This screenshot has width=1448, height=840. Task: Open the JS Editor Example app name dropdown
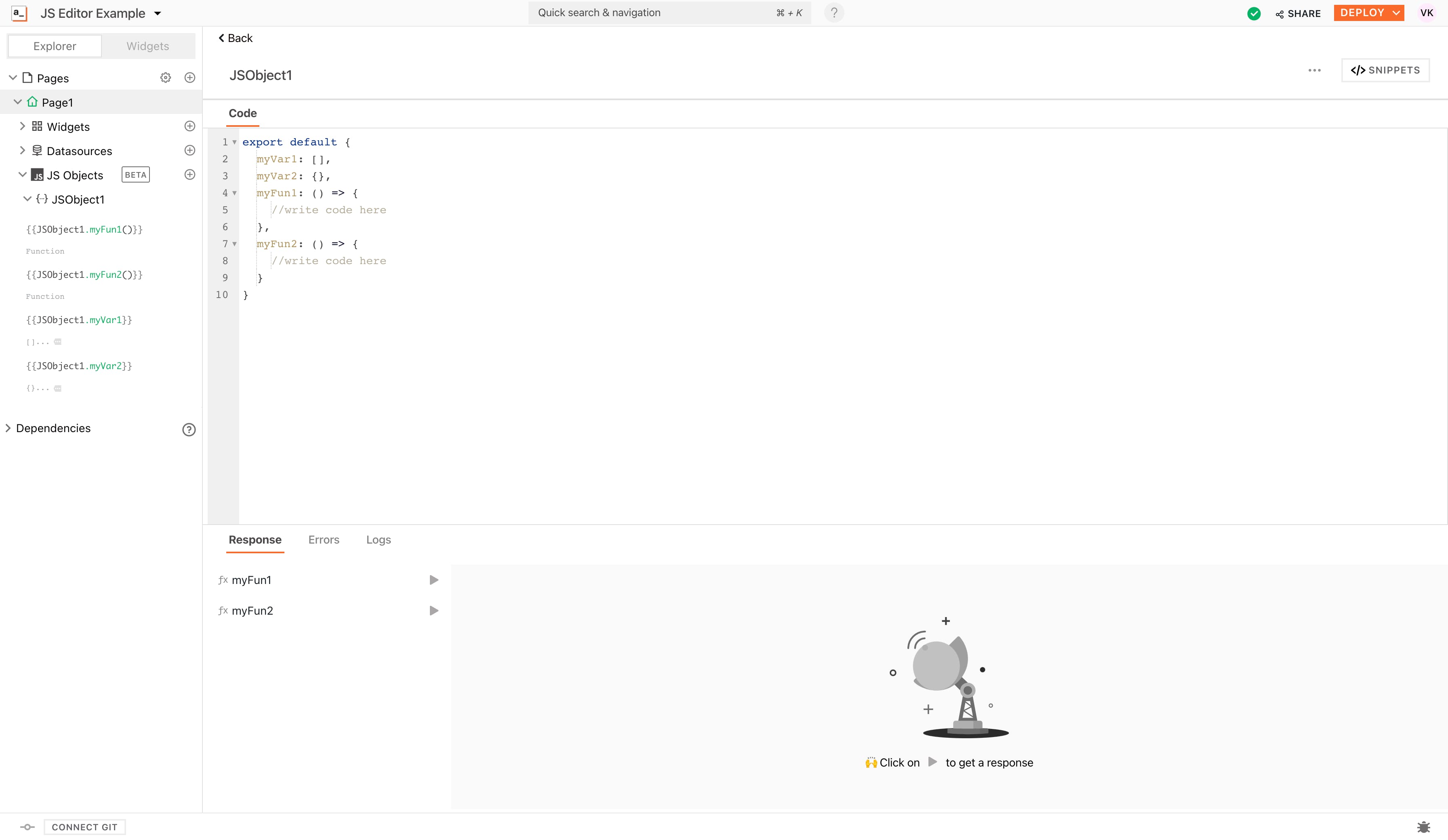tap(158, 13)
